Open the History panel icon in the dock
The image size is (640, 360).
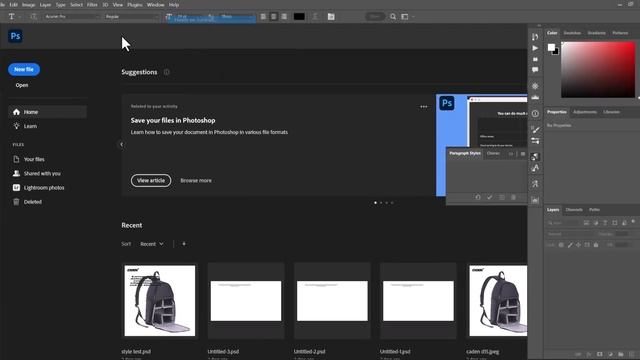pos(535,37)
